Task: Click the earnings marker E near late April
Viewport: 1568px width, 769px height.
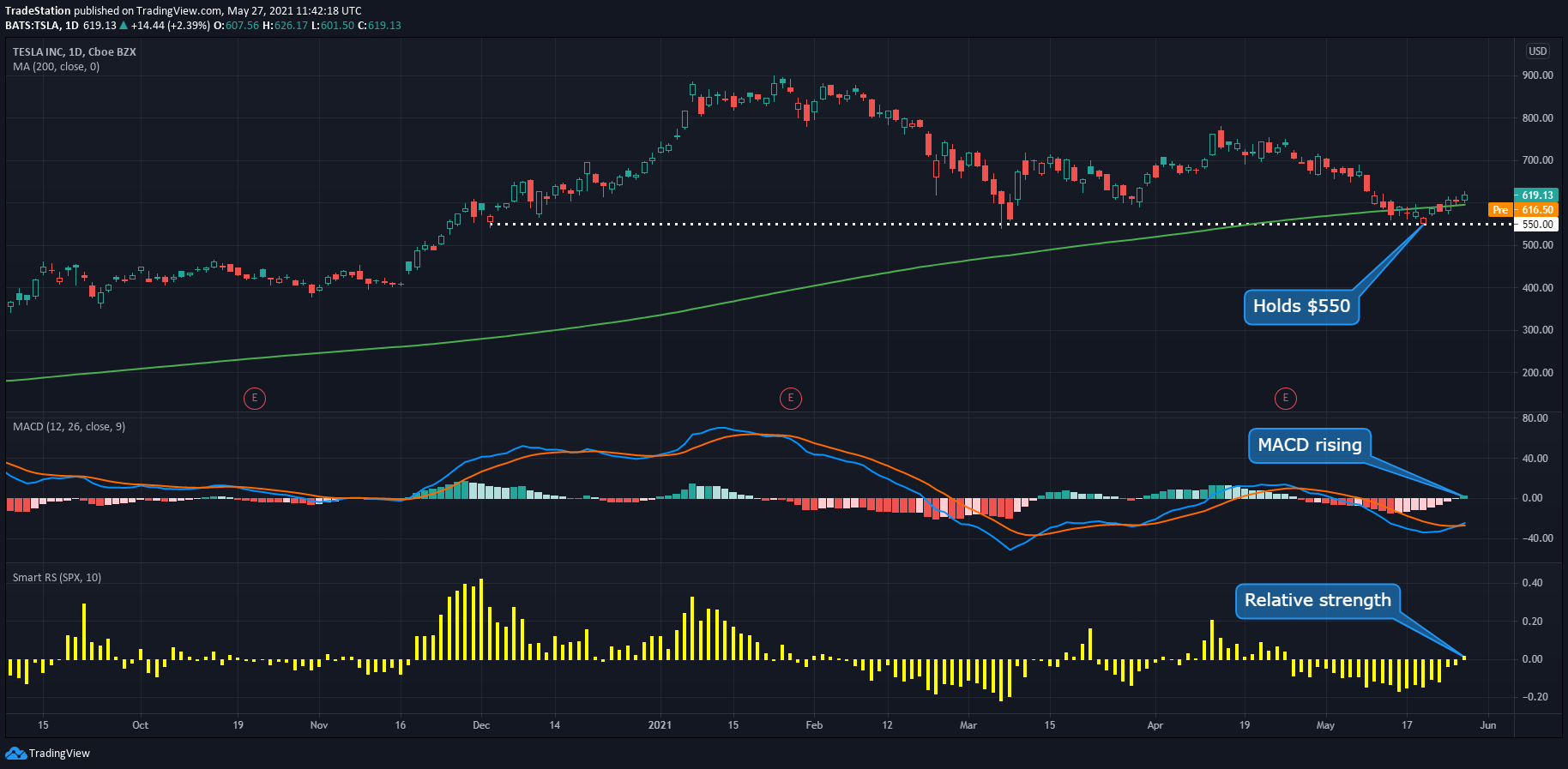Action: (1285, 398)
